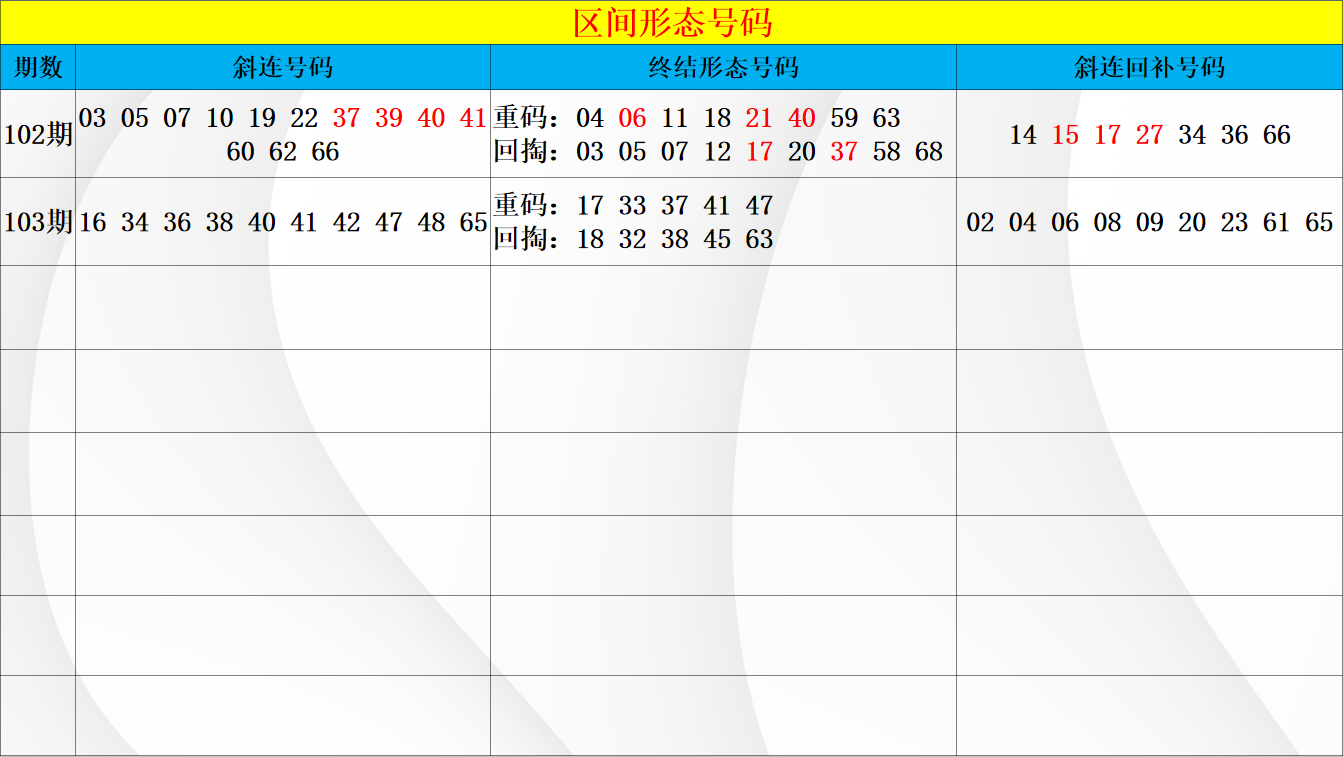Click number 68 in 102期 回掏
The width and height of the screenshot is (1343, 757).
tap(929, 152)
